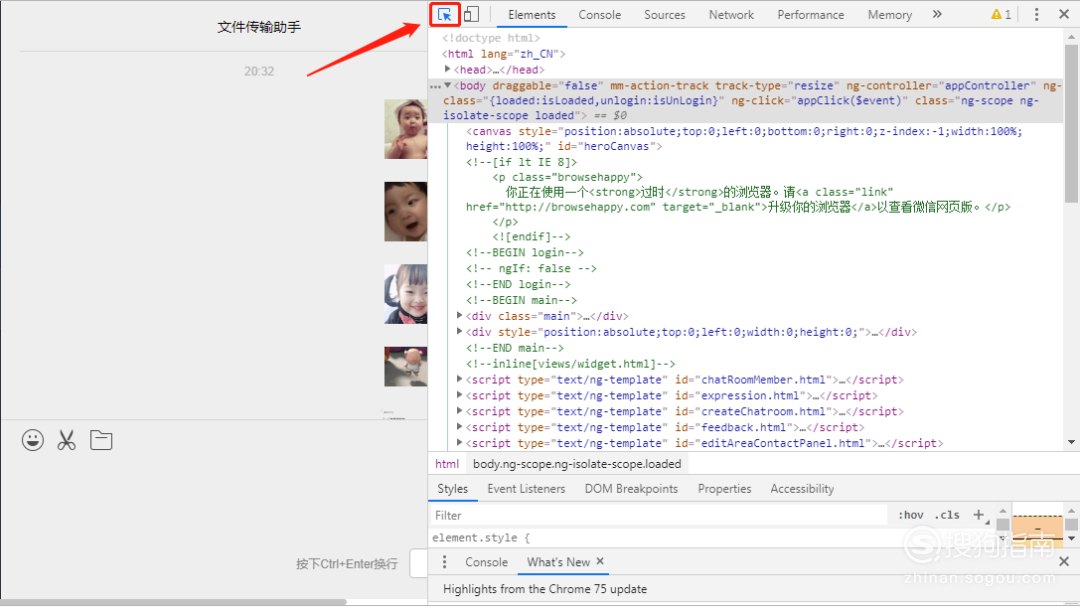1080x612 pixels.
Task: Open the Performance tab
Action: 810,14
